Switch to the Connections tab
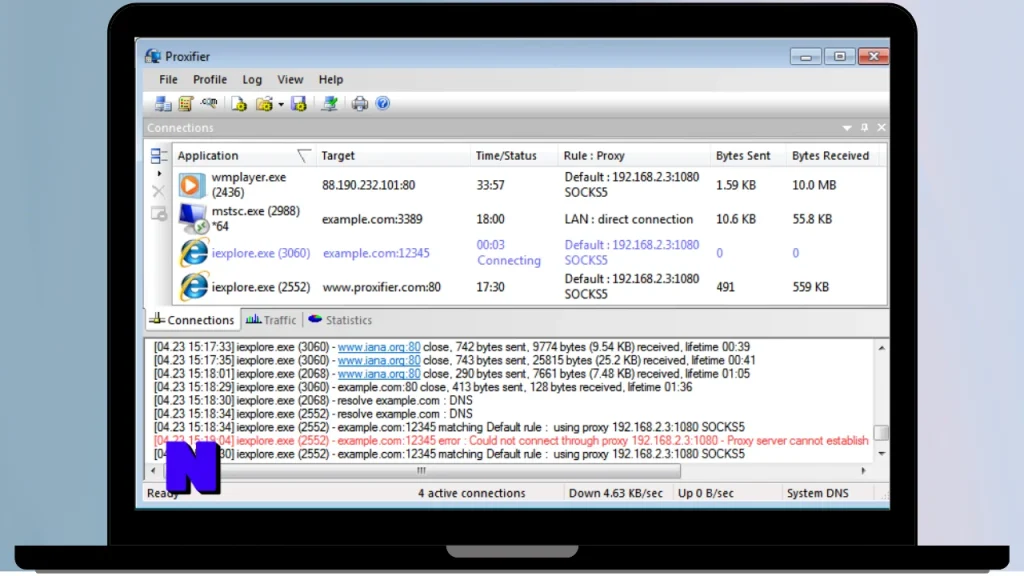 pyautogui.click(x=192, y=320)
